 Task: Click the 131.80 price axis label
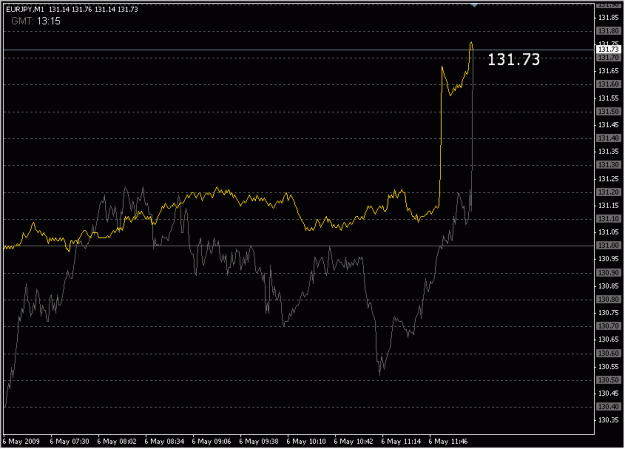pos(609,31)
